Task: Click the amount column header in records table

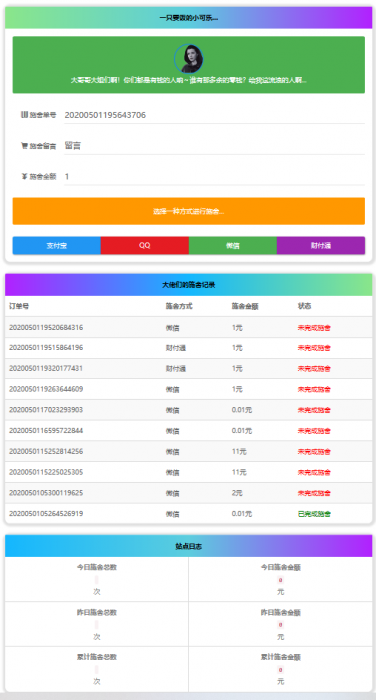Action: click(x=245, y=306)
